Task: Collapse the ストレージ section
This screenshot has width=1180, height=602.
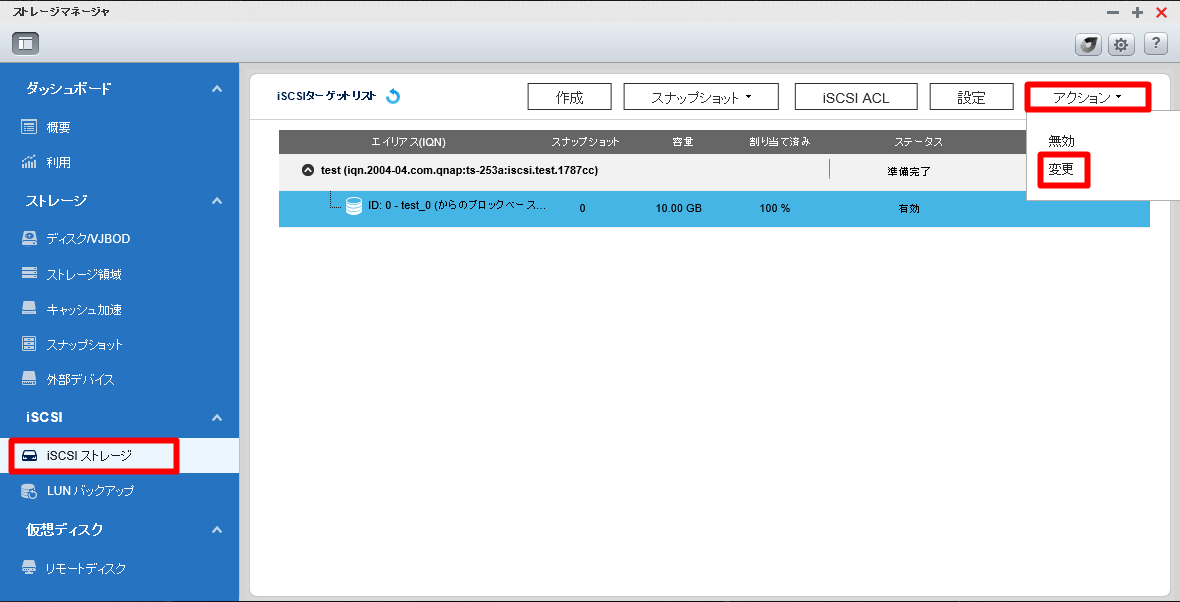Action: click(217, 201)
